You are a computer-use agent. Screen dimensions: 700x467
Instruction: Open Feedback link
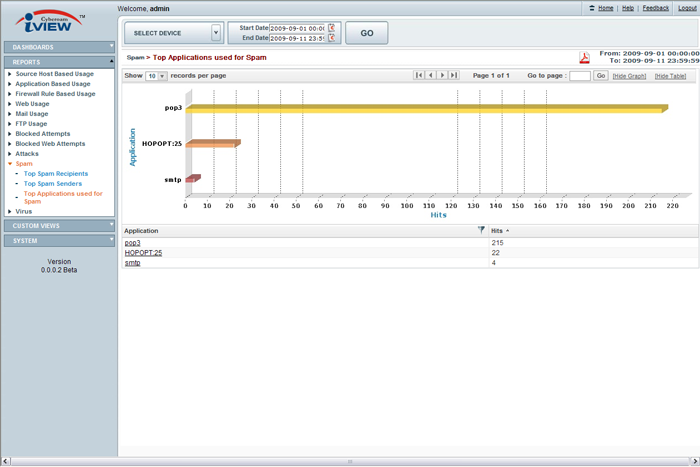coord(655,8)
